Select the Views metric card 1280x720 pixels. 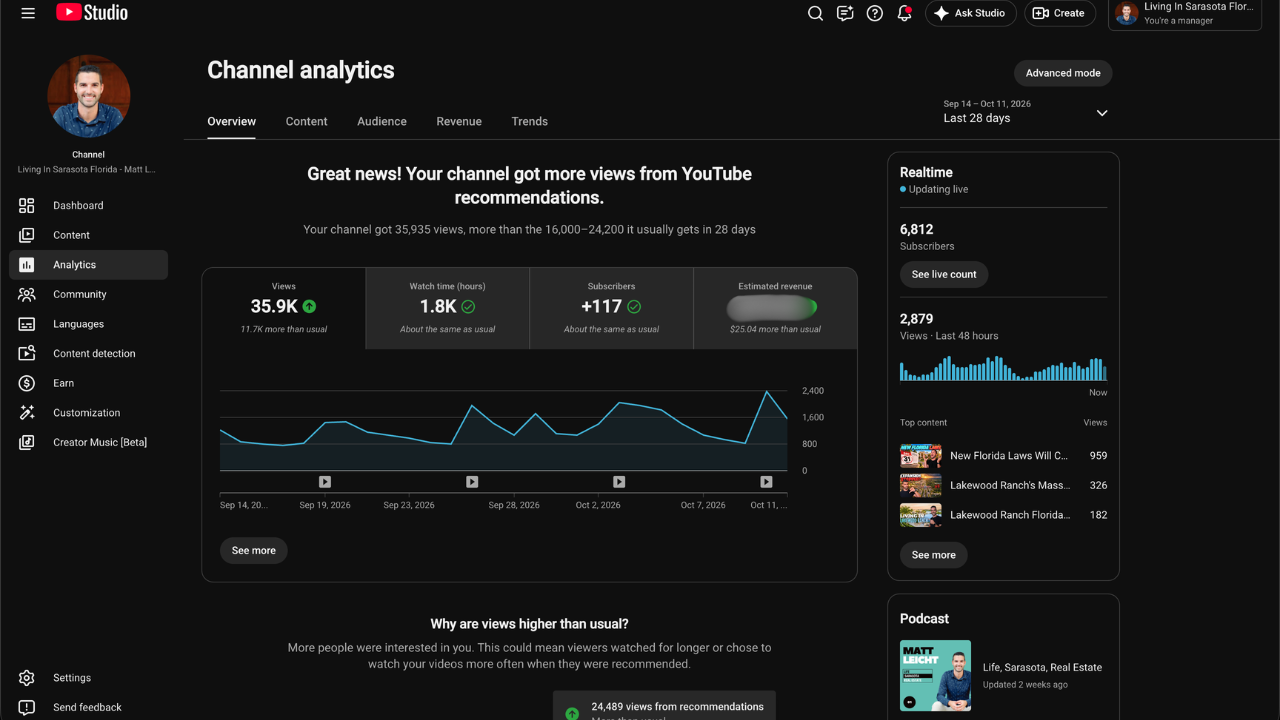tap(284, 308)
